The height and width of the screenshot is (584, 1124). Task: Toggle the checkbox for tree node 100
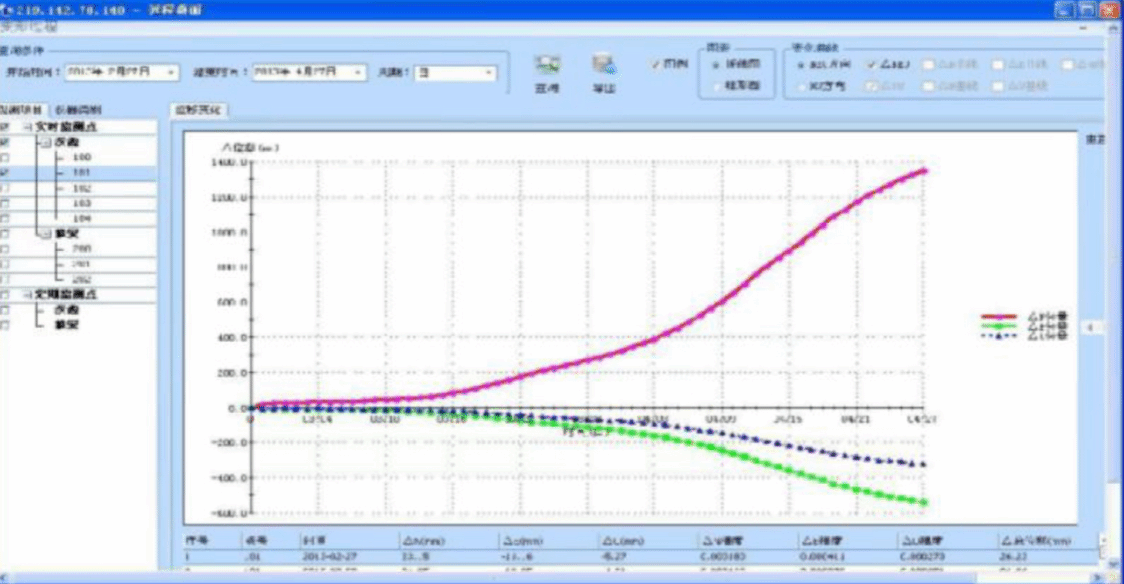(5, 158)
